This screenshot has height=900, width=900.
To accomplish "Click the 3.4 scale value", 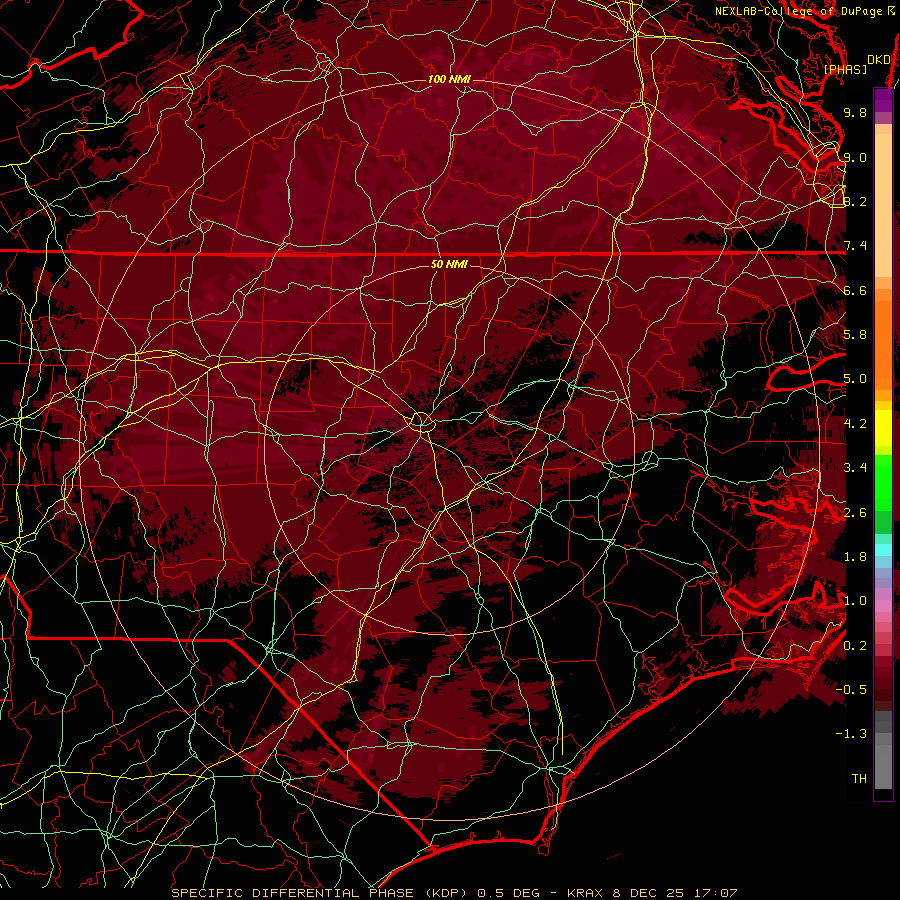I will click(x=855, y=468).
